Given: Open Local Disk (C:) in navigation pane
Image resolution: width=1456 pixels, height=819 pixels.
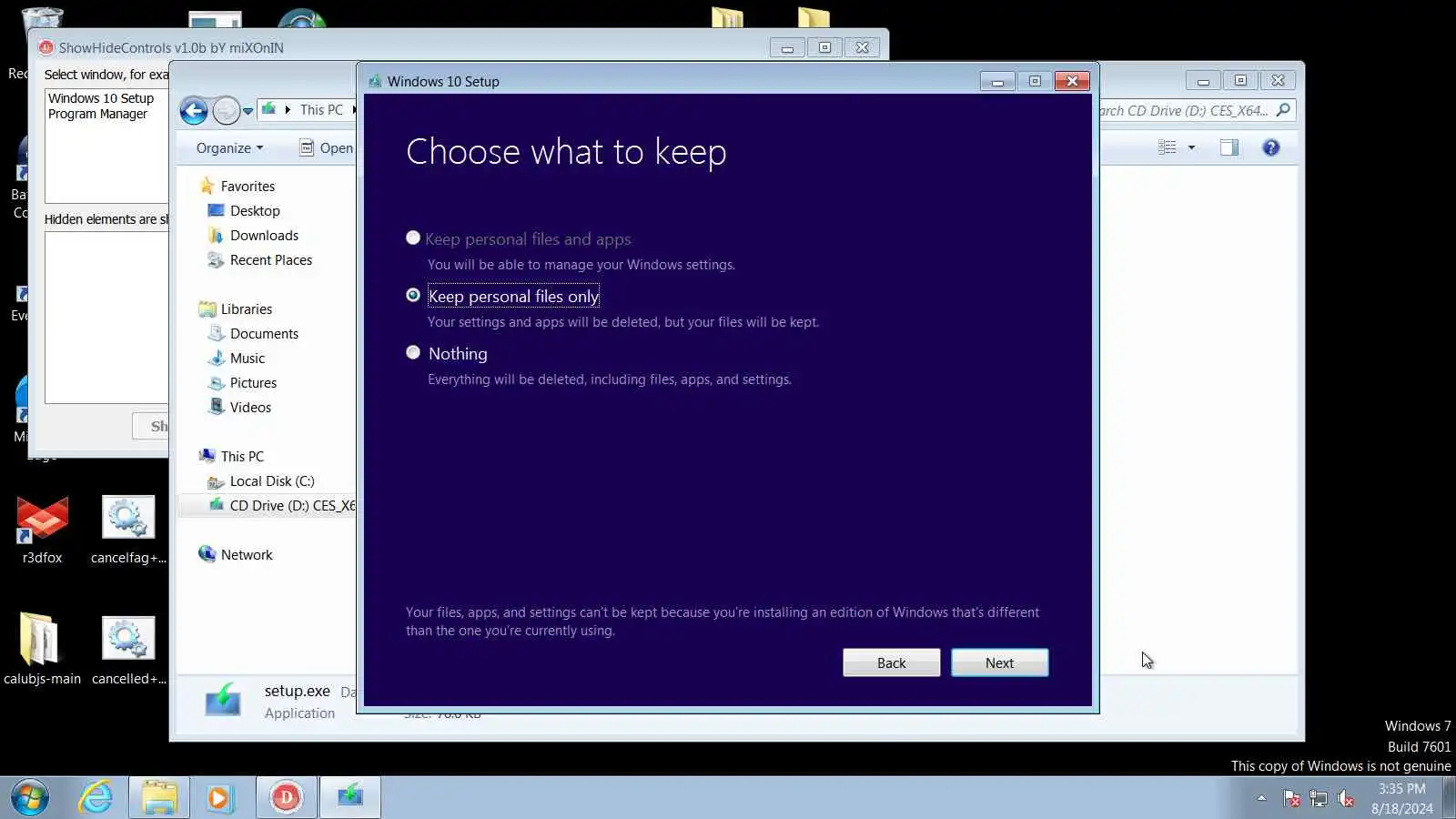Looking at the screenshot, I should pyautogui.click(x=271, y=480).
